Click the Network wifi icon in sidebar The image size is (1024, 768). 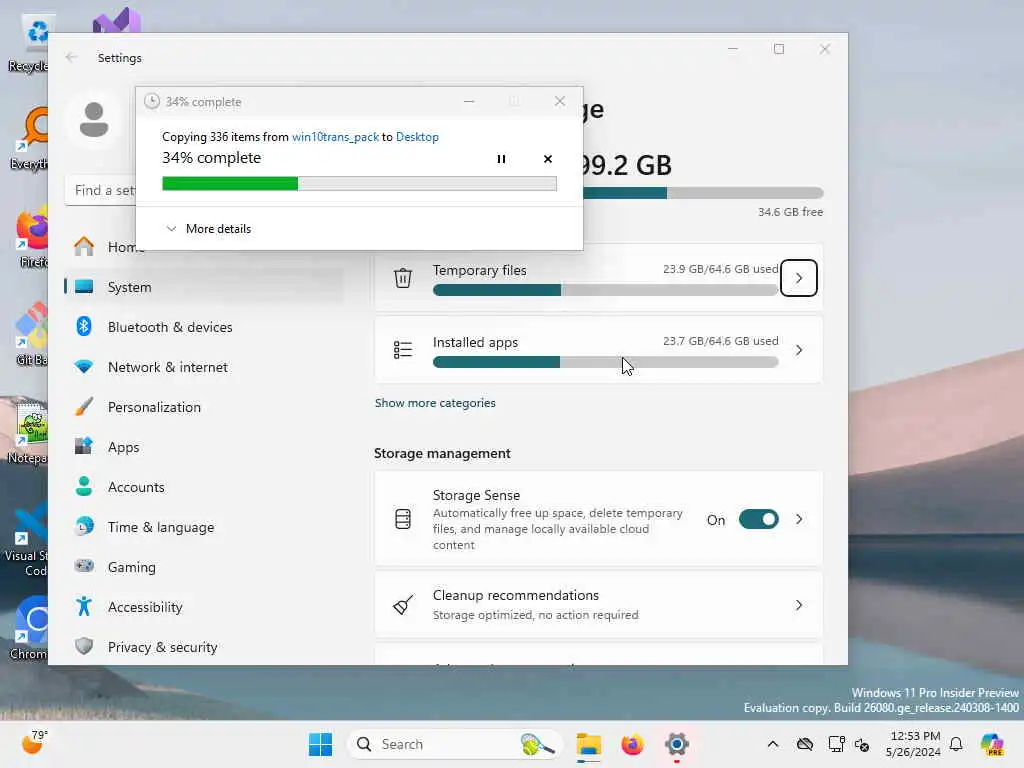(x=84, y=366)
